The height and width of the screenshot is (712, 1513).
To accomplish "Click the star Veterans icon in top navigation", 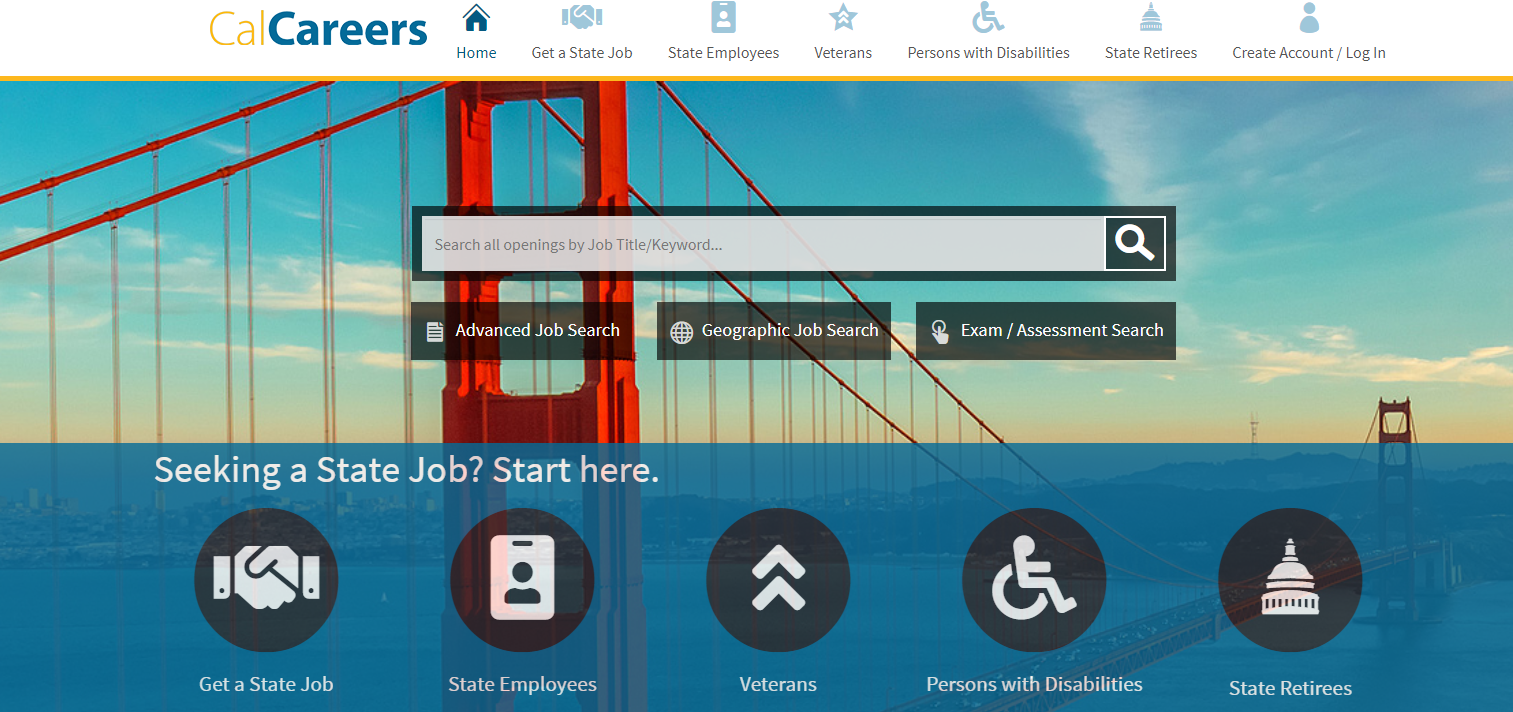I will coord(843,18).
